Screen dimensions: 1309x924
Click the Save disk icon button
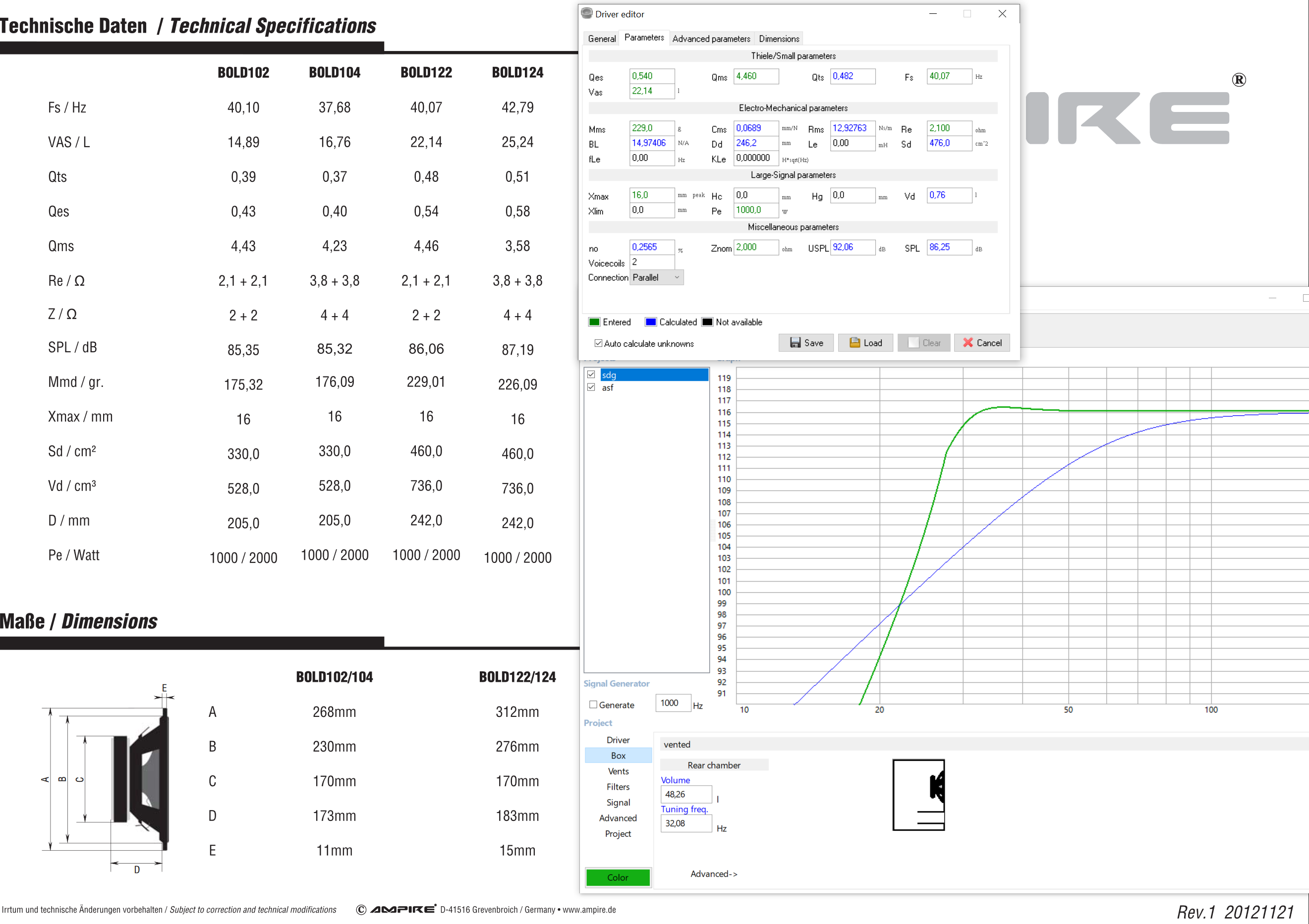click(795, 342)
